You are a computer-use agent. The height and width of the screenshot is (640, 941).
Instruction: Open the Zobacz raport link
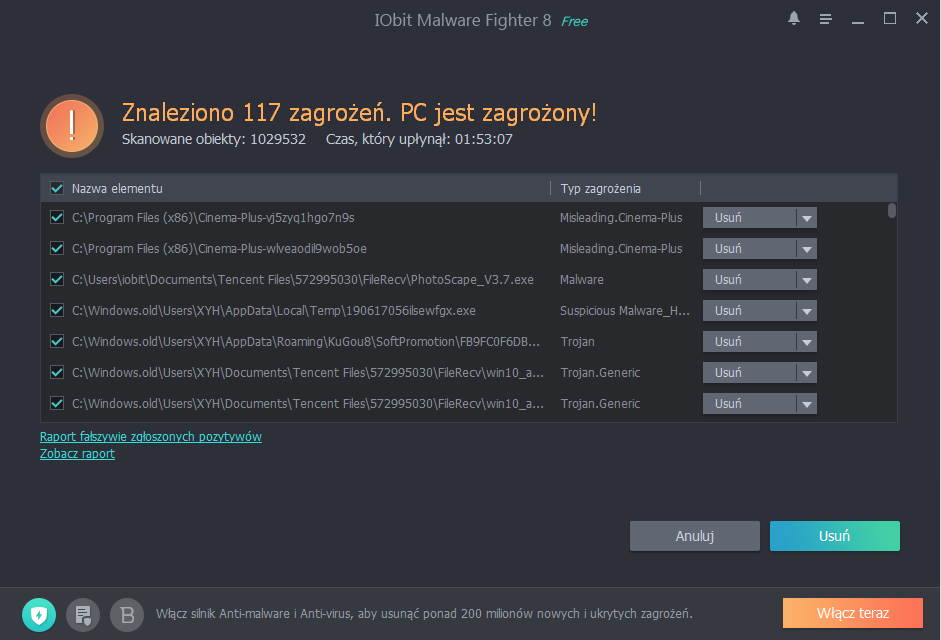77,454
